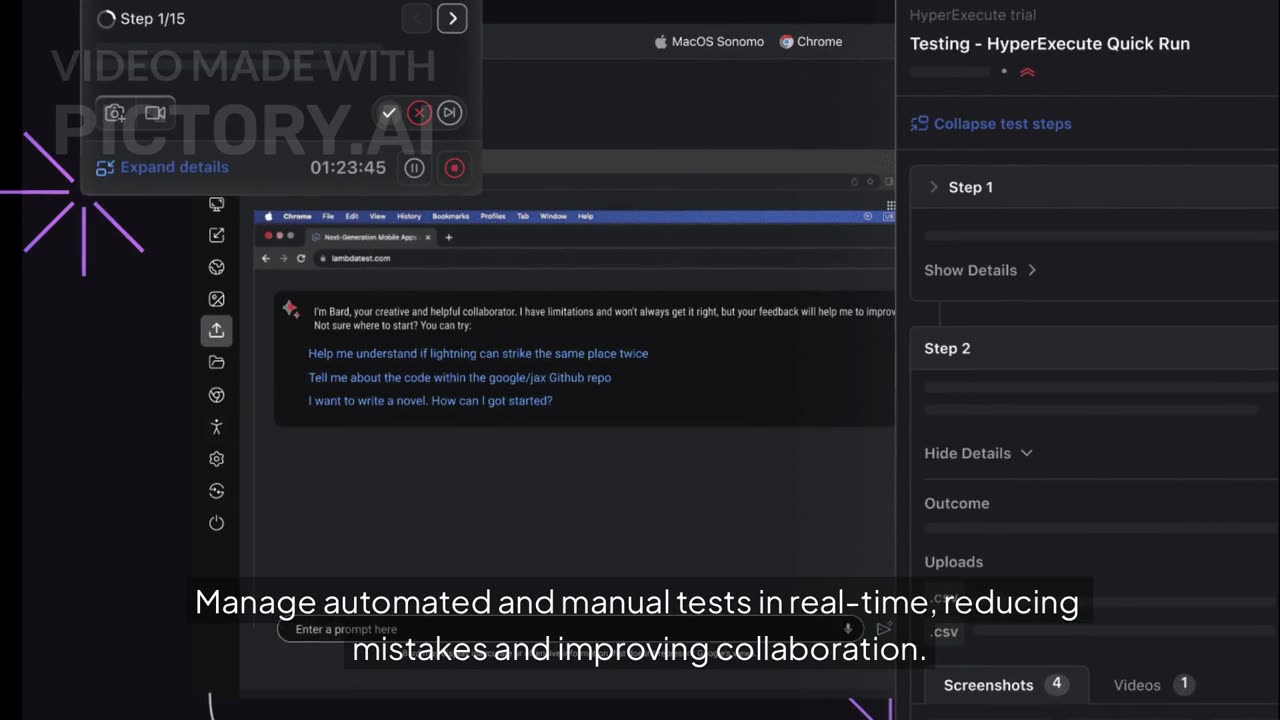Reload the lambdatest.com page

301,258
